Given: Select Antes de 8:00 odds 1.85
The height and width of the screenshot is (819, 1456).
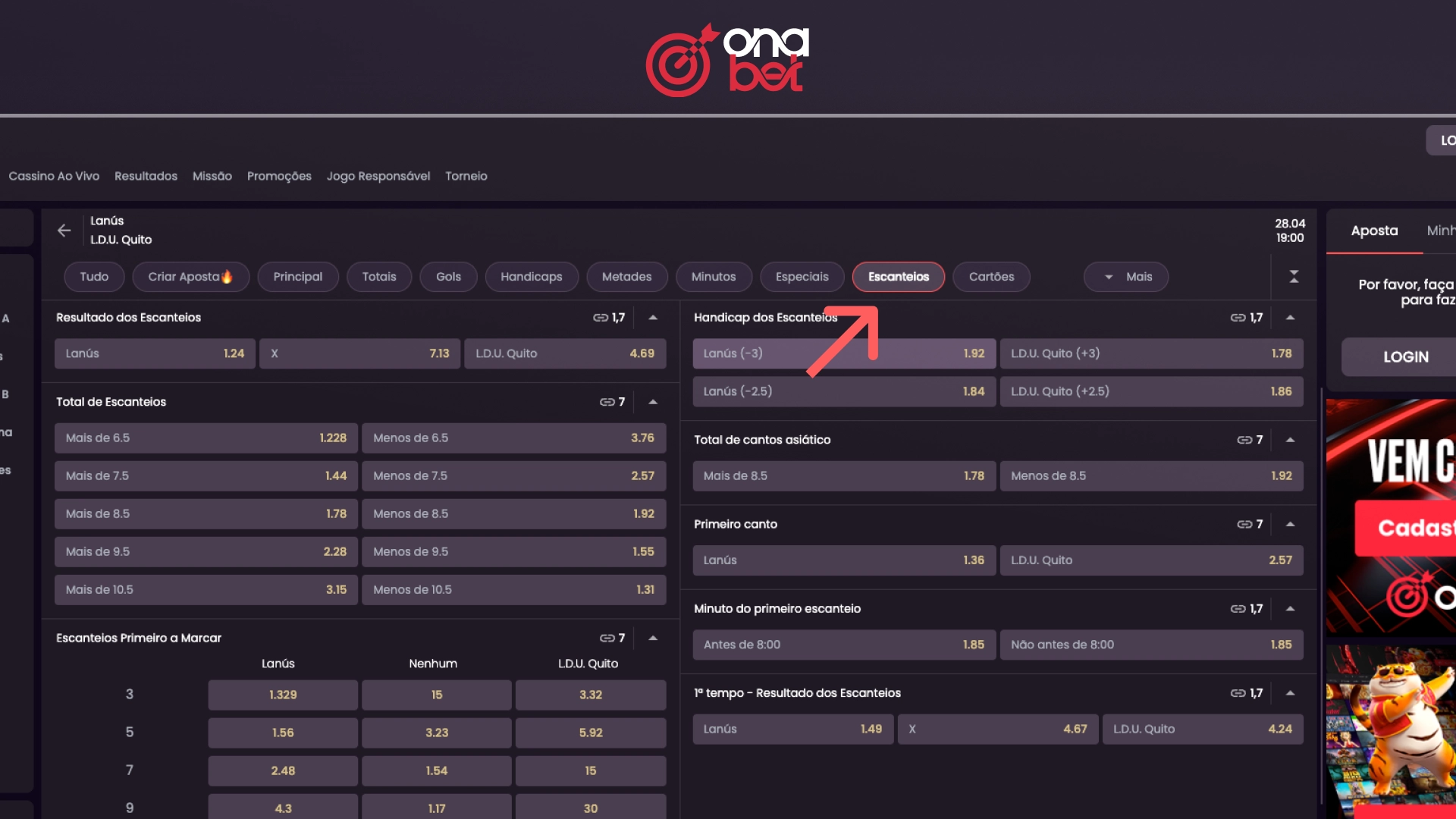Looking at the screenshot, I should [844, 645].
